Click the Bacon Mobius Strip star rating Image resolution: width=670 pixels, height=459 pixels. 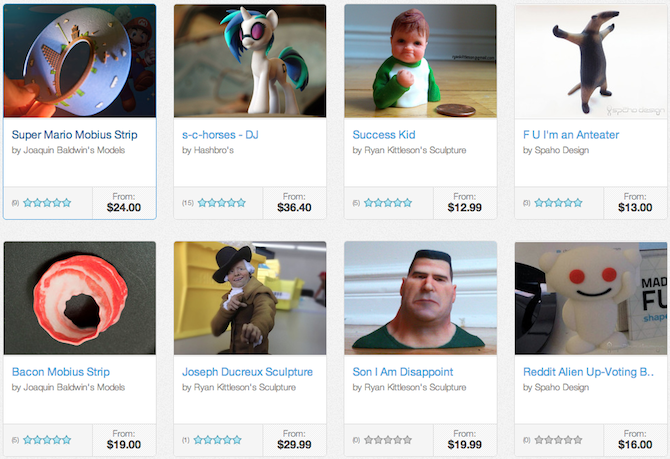pos(47,440)
